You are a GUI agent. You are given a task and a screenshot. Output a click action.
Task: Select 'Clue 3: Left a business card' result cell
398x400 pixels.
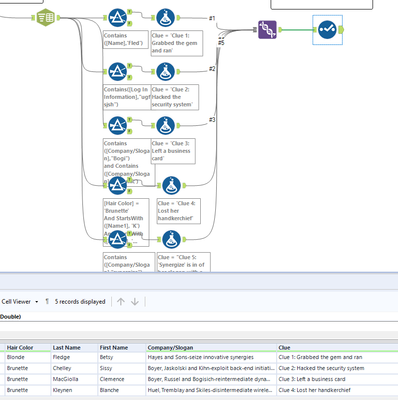pyautogui.click(x=337, y=379)
